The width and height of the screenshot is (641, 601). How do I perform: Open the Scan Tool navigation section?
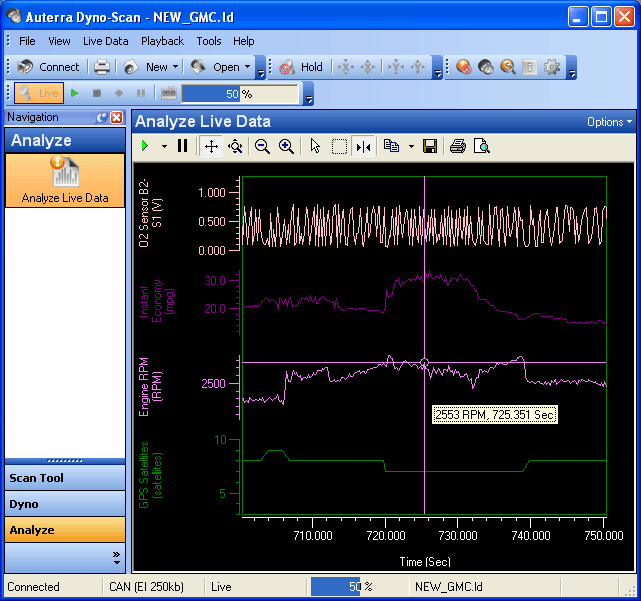pyautogui.click(x=65, y=478)
